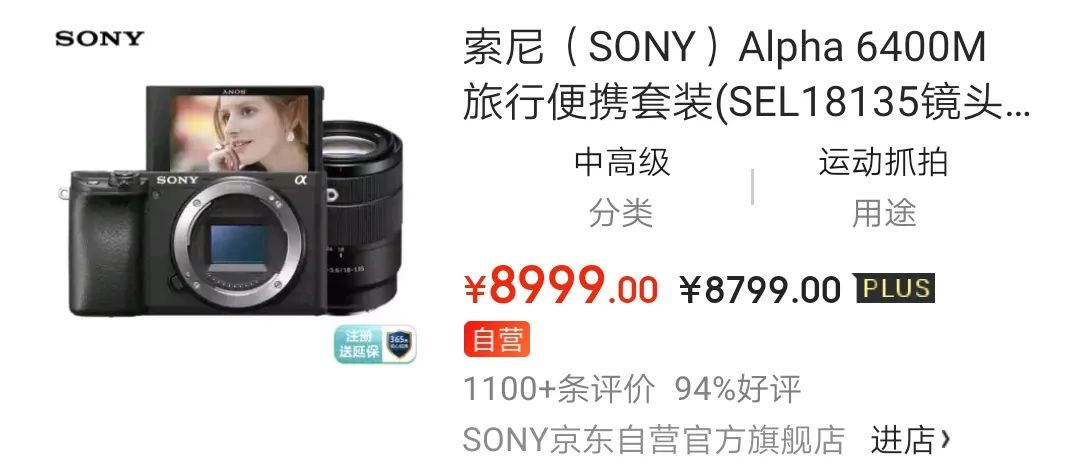Click the red 自营 tag
The width and height of the screenshot is (1080, 476).
(x=497, y=340)
